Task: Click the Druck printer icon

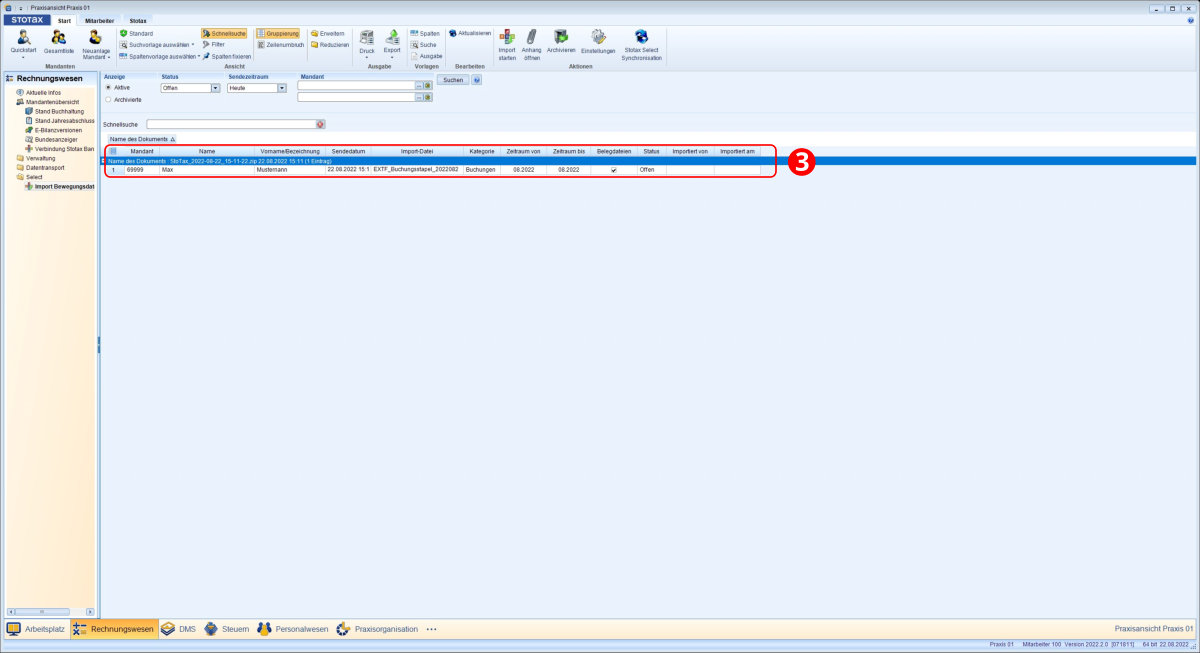Action: click(x=367, y=38)
